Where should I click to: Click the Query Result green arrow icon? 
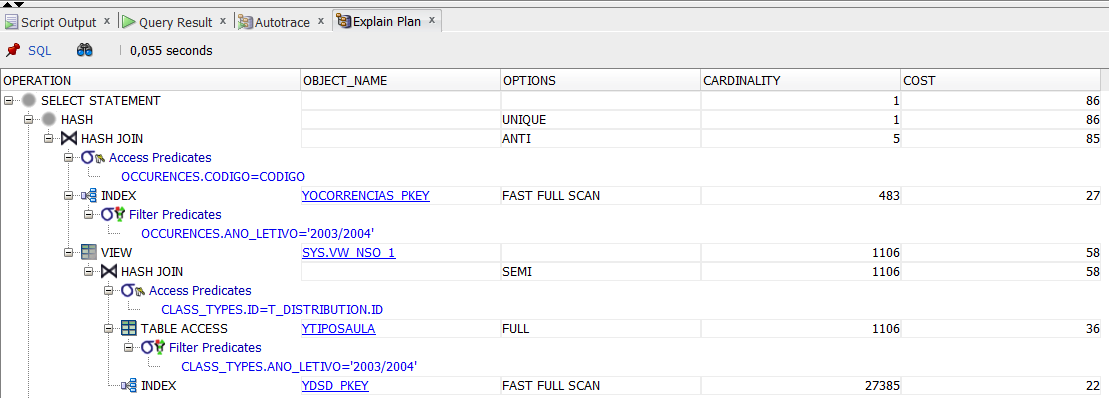tap(129, 22)
